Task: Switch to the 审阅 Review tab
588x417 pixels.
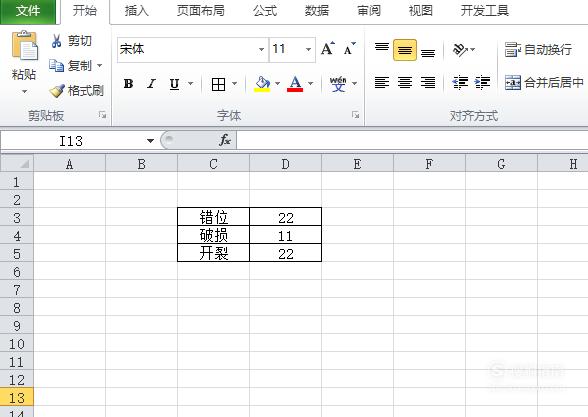Action: [x=369, y=10]
